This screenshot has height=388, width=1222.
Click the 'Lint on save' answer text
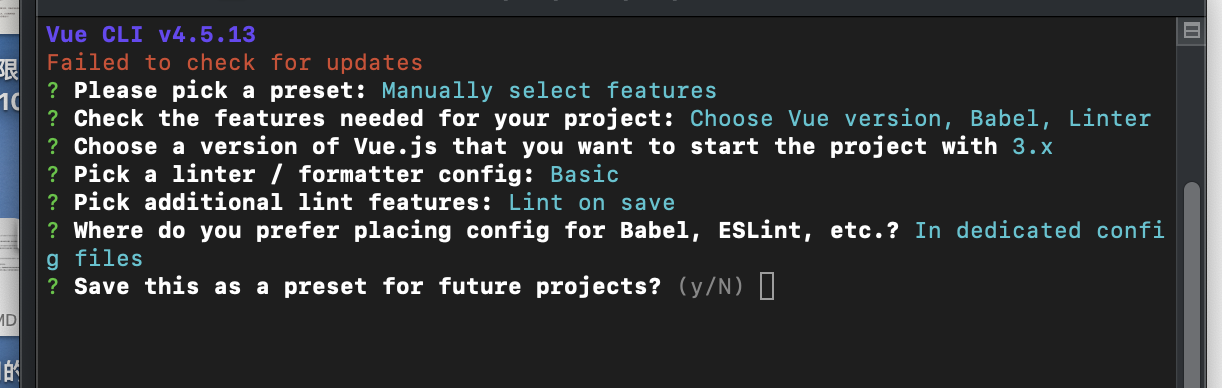click(x=591, y=202)
